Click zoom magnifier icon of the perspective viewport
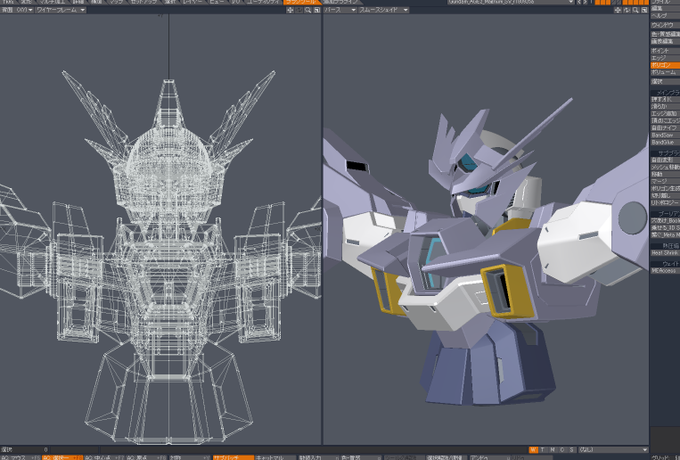Screen dimensions: 680x460 [x=635, y=10]
